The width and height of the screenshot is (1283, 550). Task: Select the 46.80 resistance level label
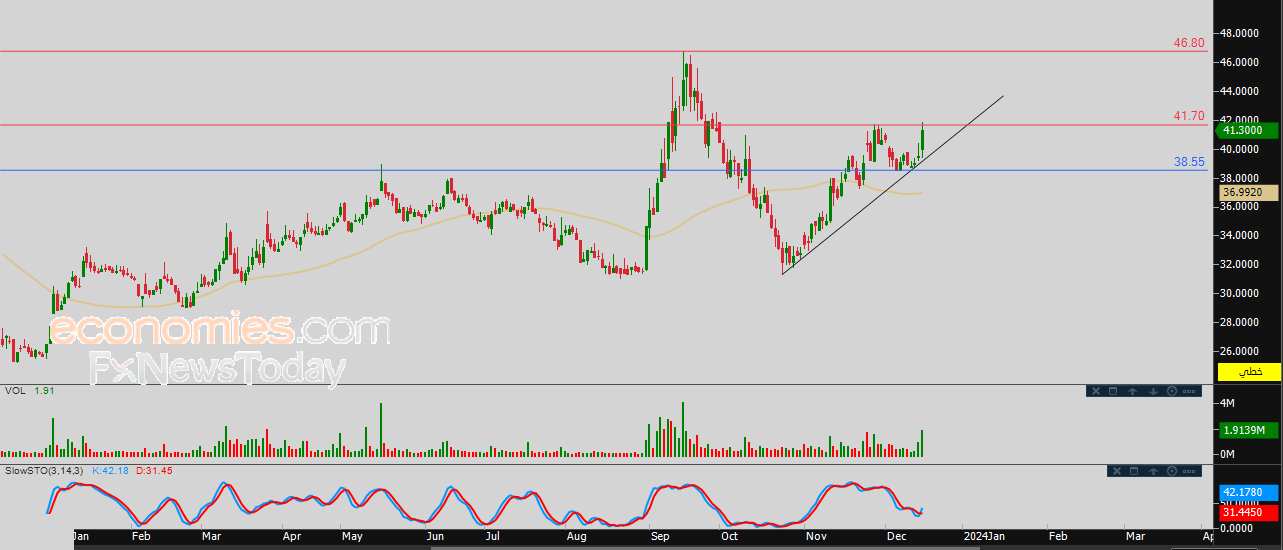click(1189, 44)
